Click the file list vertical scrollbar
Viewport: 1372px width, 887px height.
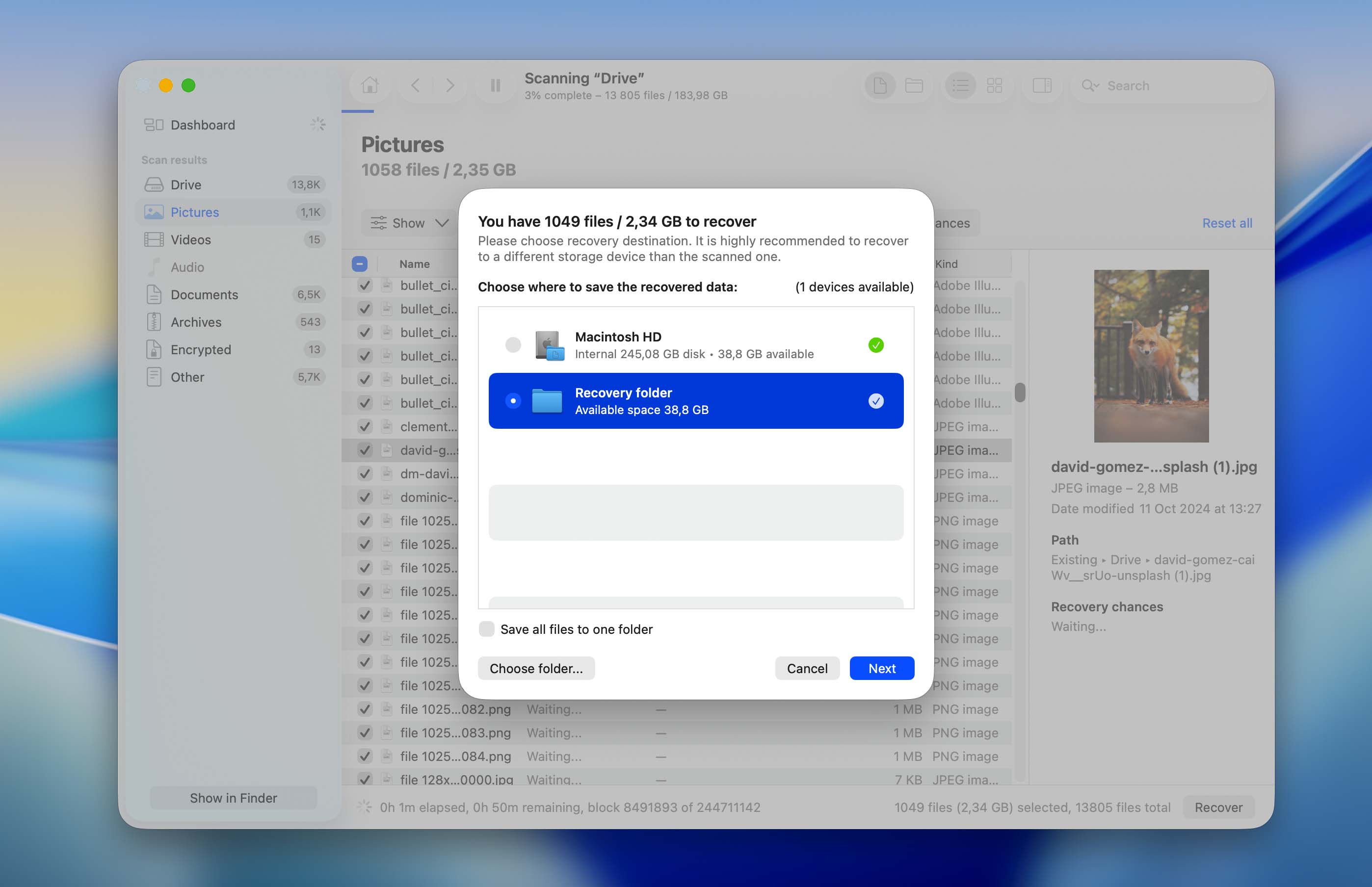pos(1020,392)
